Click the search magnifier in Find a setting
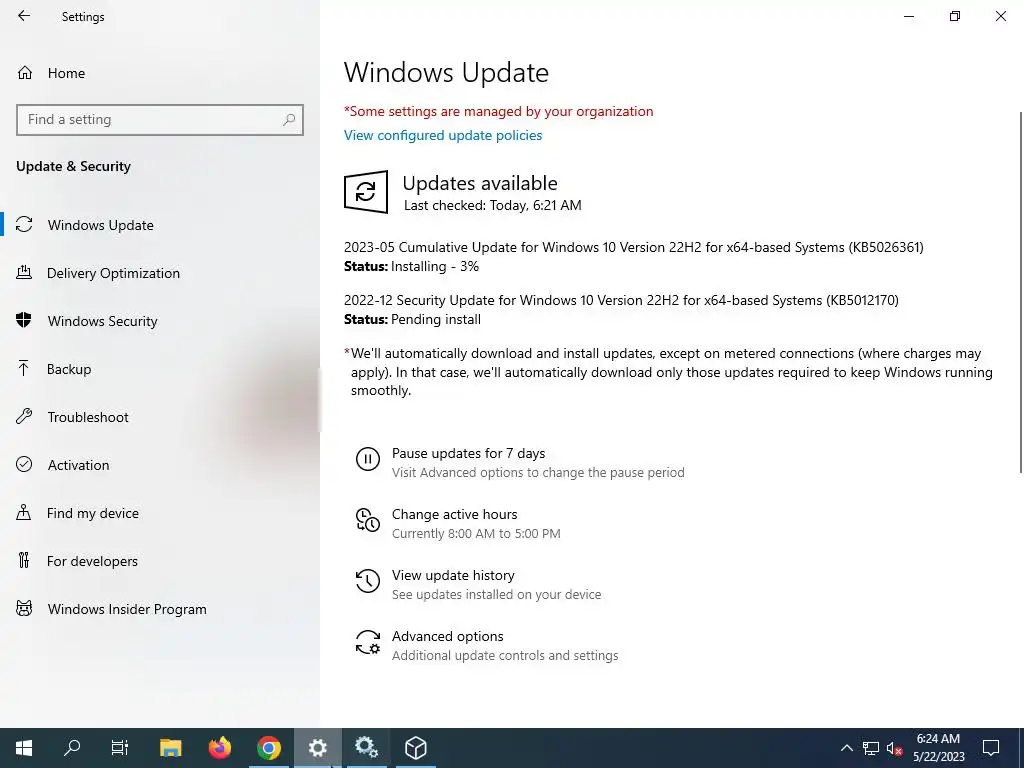Image resolution: width=1024 pixels, height=768 pixels. (289, 120)
